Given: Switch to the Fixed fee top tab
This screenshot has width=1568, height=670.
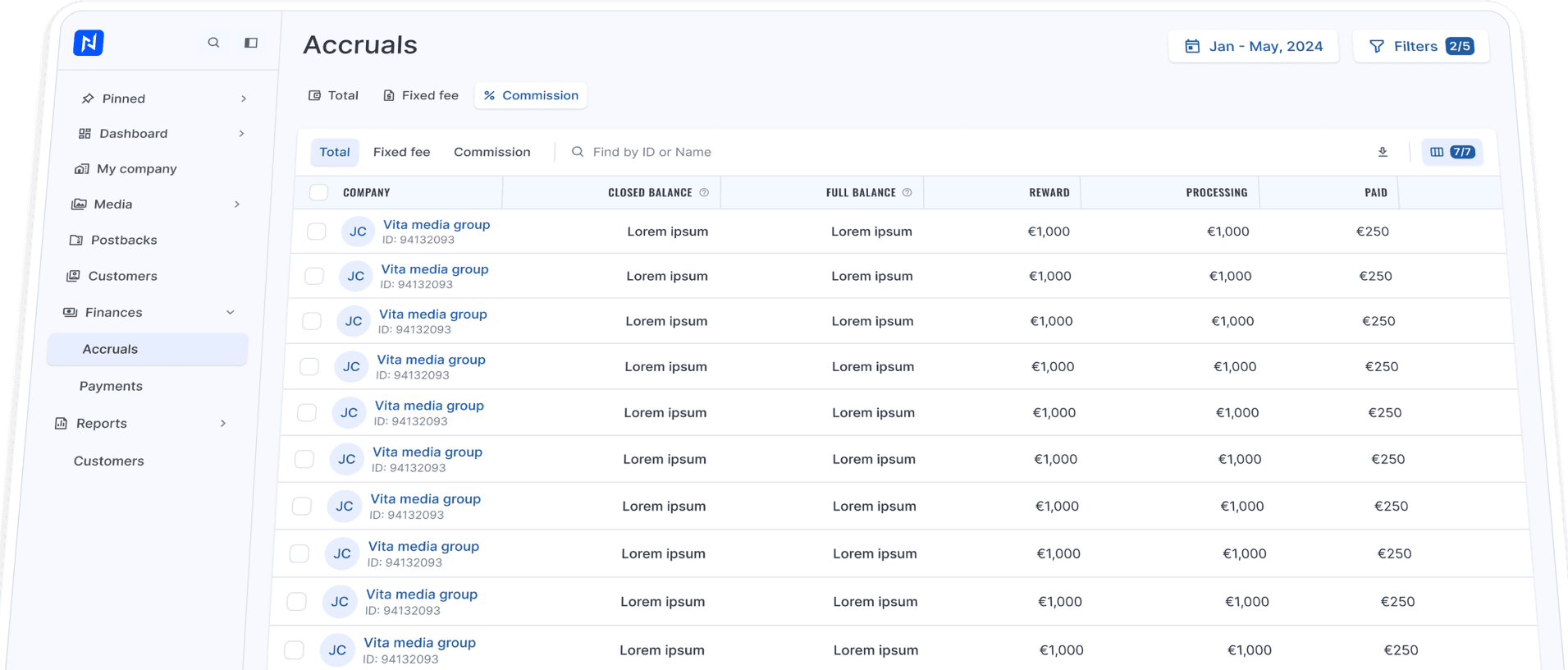Looking at the screenshot, I should click(420, 95).
